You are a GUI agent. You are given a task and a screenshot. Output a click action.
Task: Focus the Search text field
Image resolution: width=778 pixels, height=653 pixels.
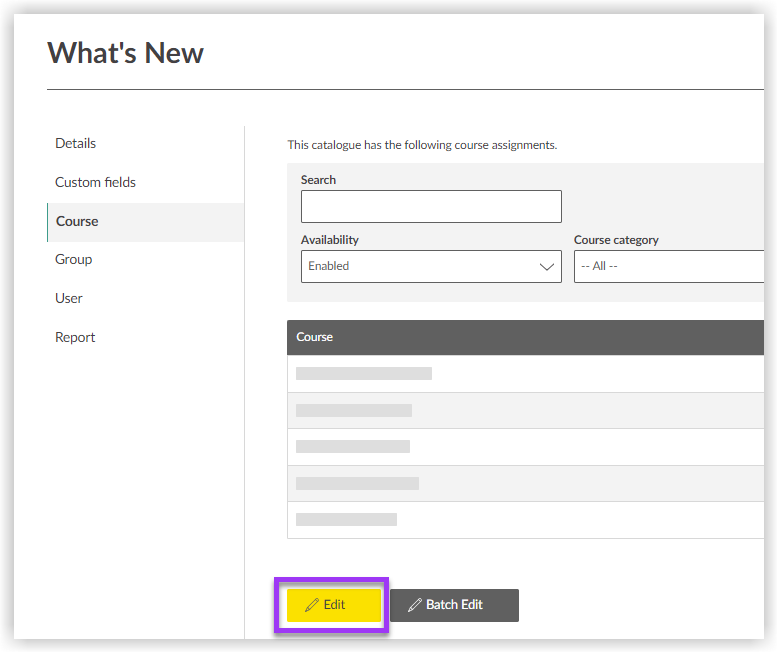431,207
